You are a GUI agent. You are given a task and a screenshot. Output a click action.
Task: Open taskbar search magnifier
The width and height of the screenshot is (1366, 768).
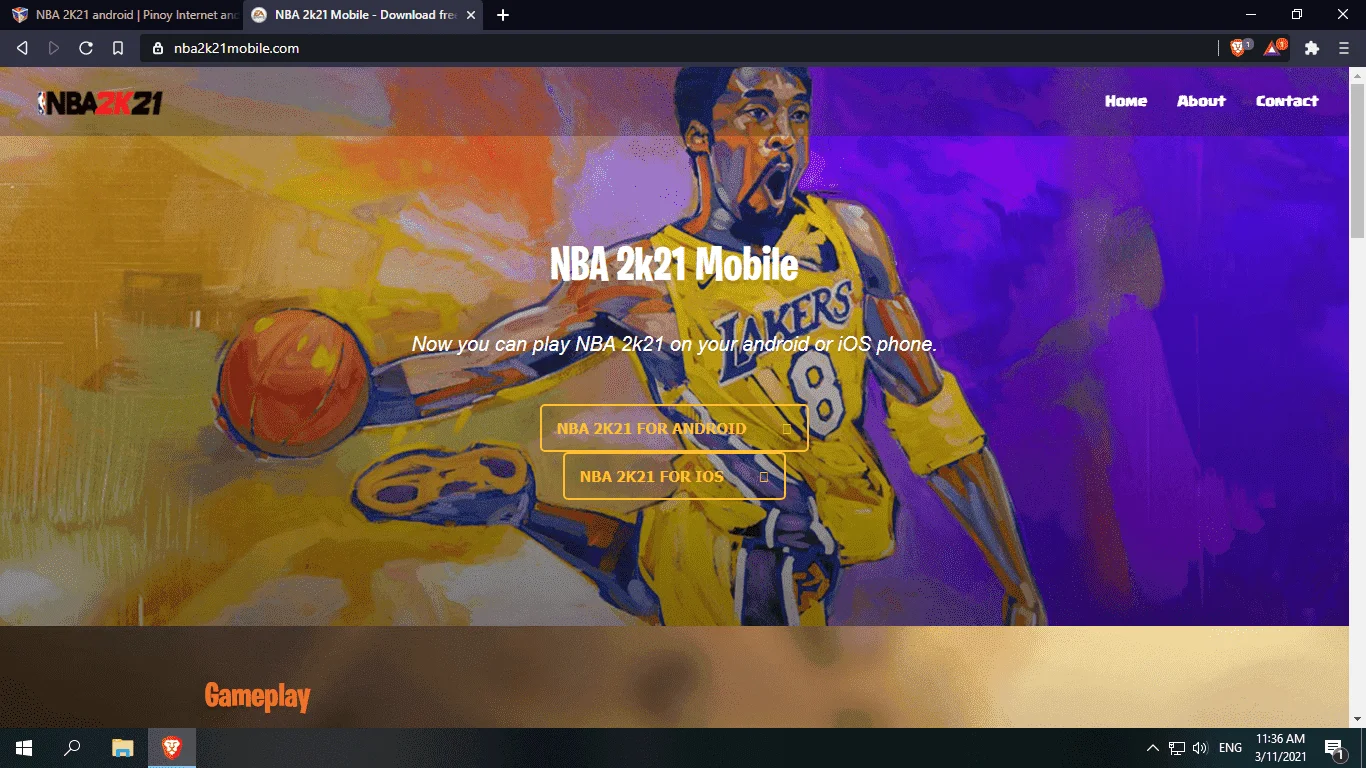72,748
